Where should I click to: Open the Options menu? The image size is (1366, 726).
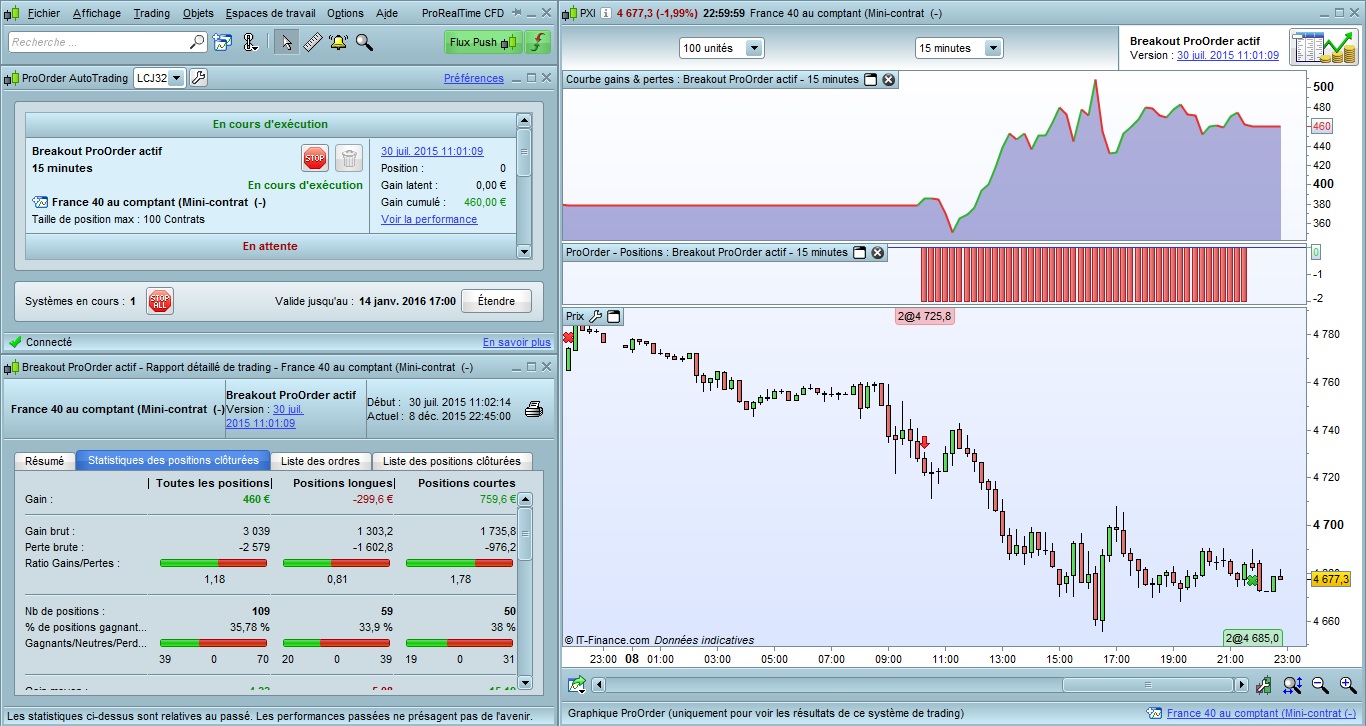(345, 14)
